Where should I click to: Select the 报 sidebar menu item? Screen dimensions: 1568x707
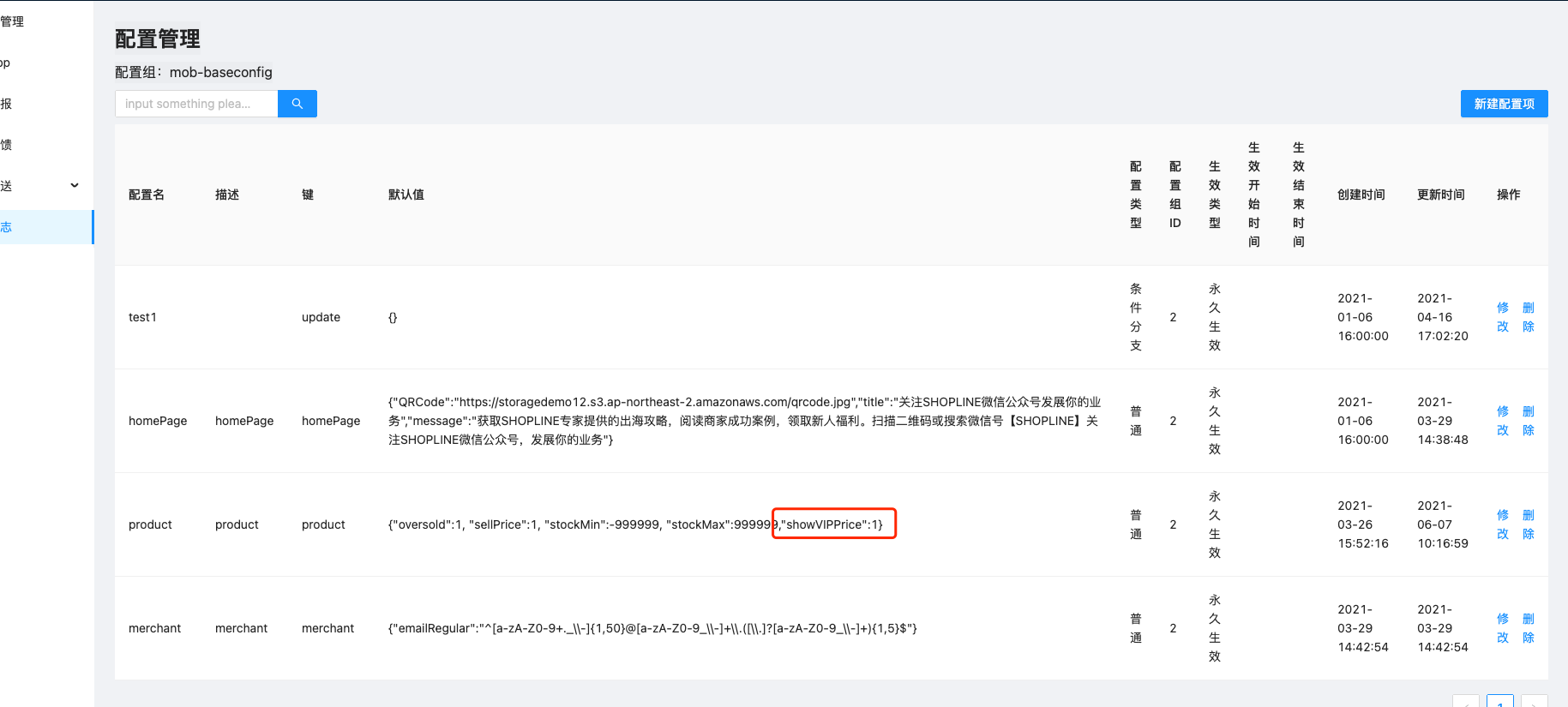pyautogui.click(x=7, y=104)
